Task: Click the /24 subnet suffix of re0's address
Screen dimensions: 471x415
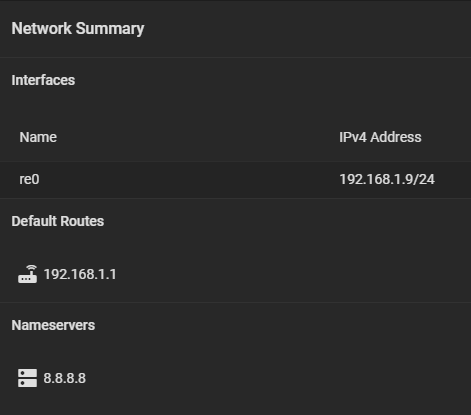Action: 423,179
